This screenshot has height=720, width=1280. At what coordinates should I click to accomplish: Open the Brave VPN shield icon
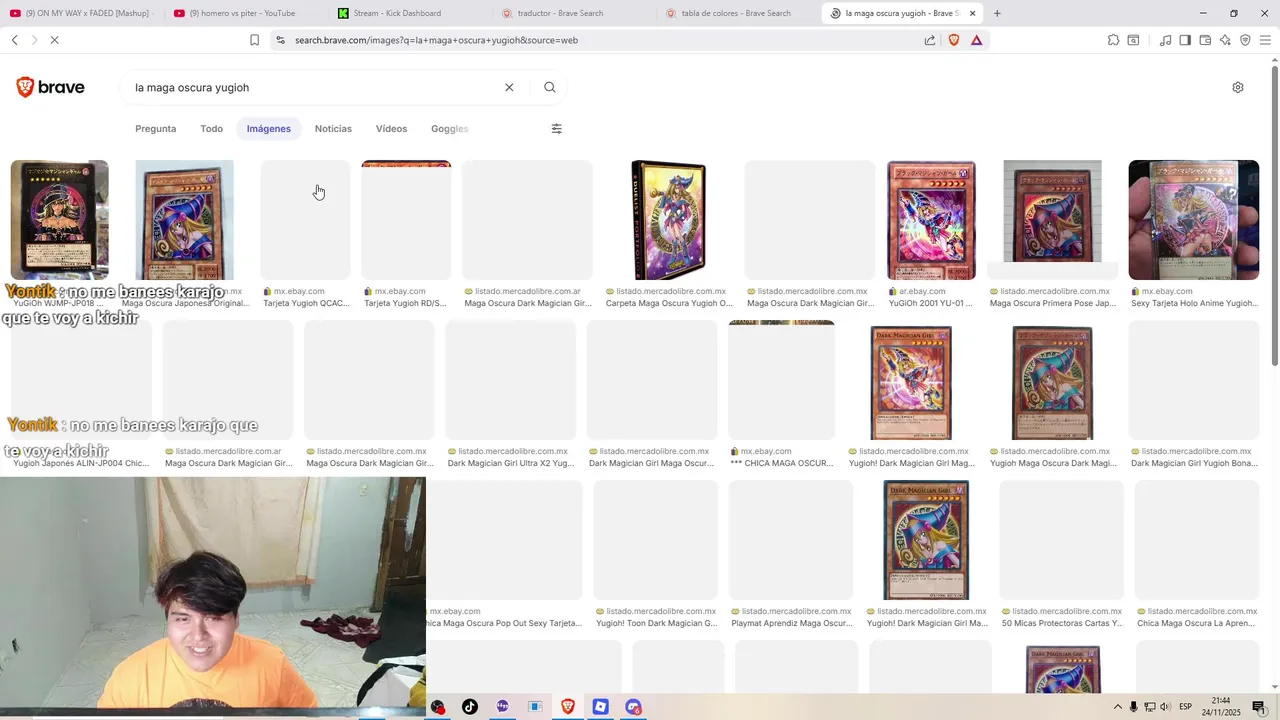1245,40
